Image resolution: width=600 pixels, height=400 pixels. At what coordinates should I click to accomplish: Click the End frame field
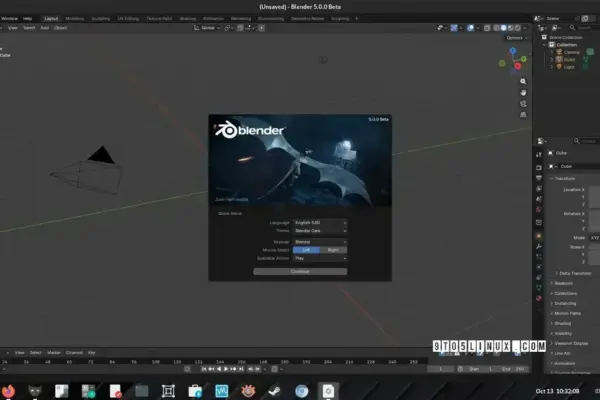coord(513,369)
